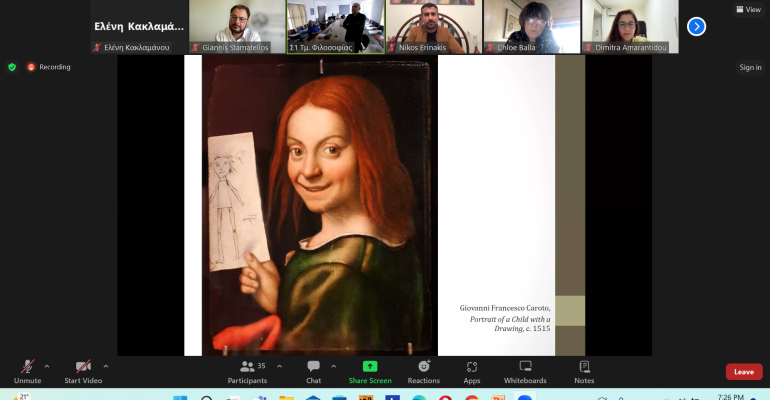Click muted mic icon on Giannis Stamatellos

point(195,48)
